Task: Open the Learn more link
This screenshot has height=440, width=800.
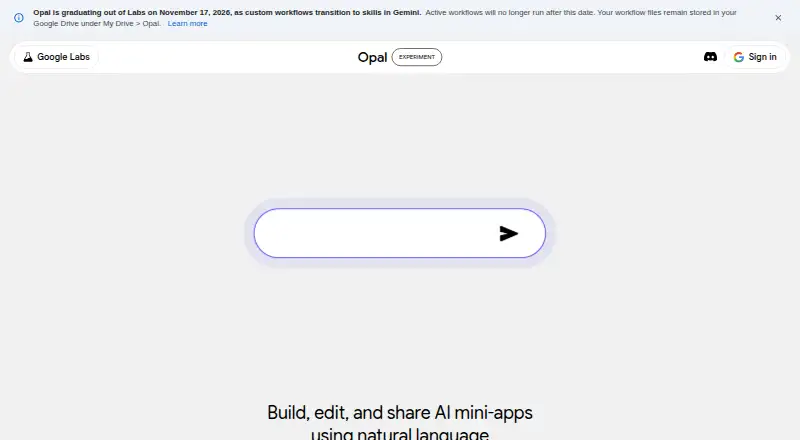Action: 187,23
